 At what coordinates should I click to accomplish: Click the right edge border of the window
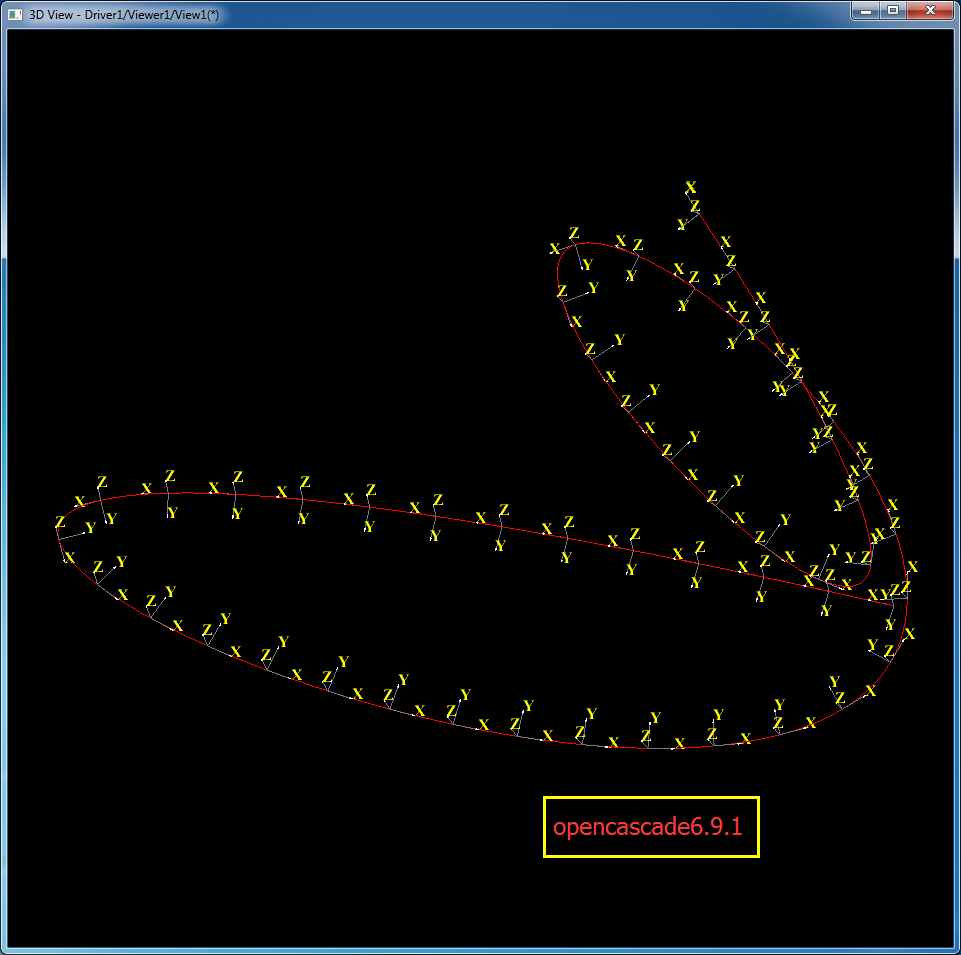coord(957,500)
